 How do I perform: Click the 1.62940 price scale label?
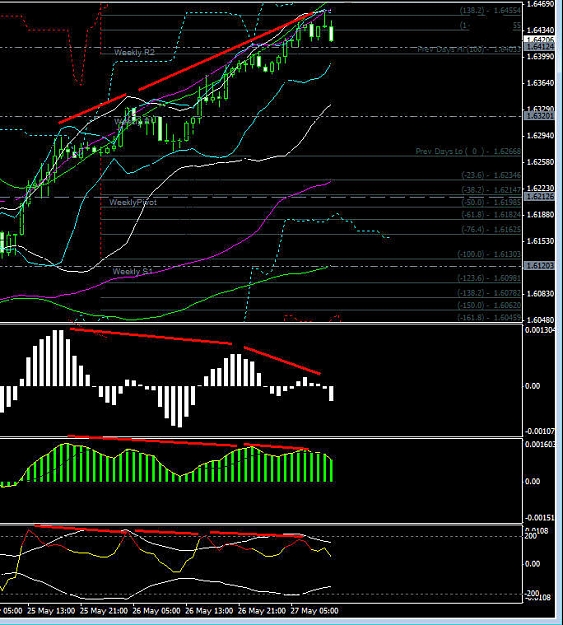pyautogui.click(x=541, y=136)
